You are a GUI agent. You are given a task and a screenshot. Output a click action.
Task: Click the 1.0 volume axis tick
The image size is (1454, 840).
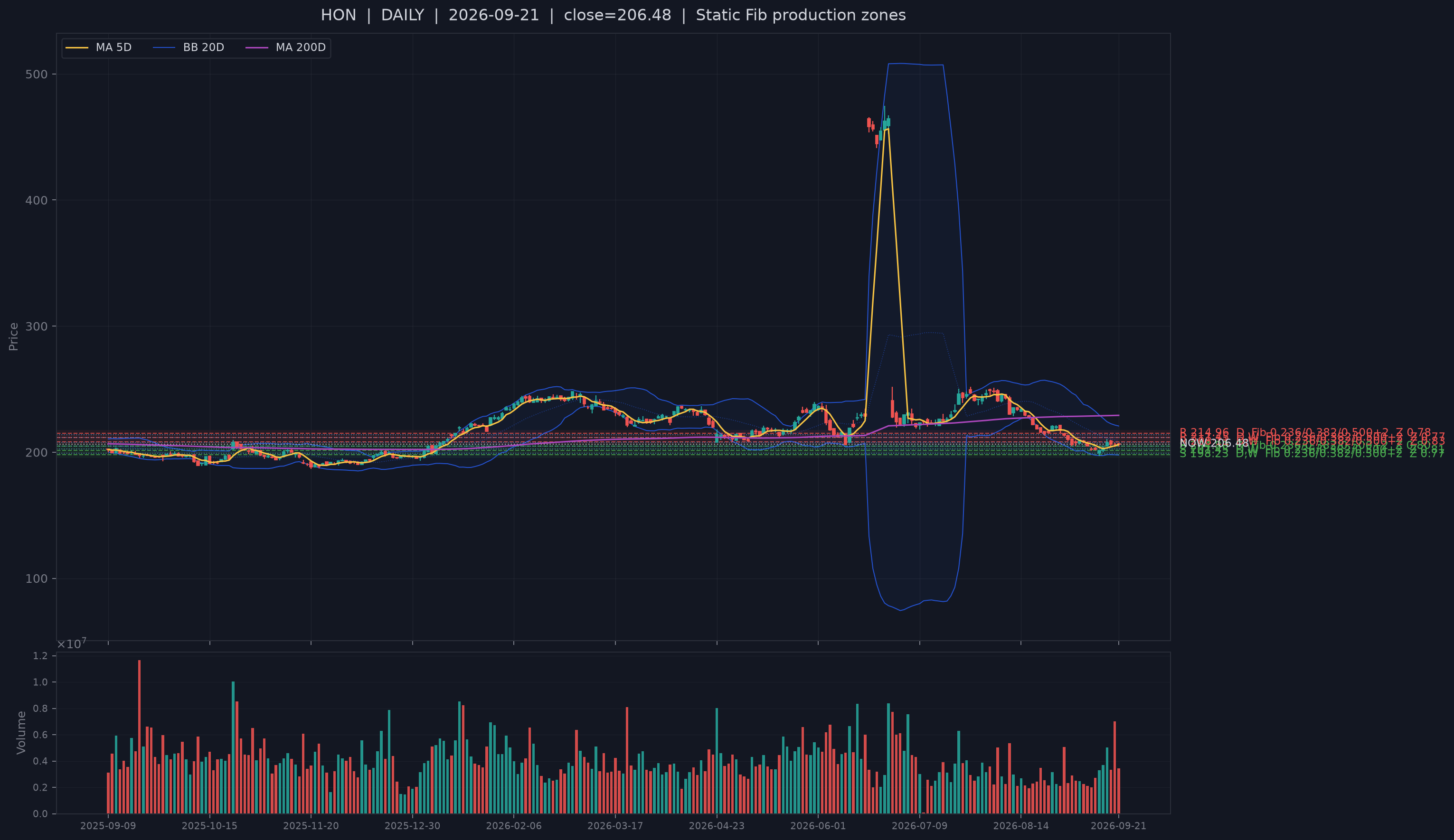(40, 682)
